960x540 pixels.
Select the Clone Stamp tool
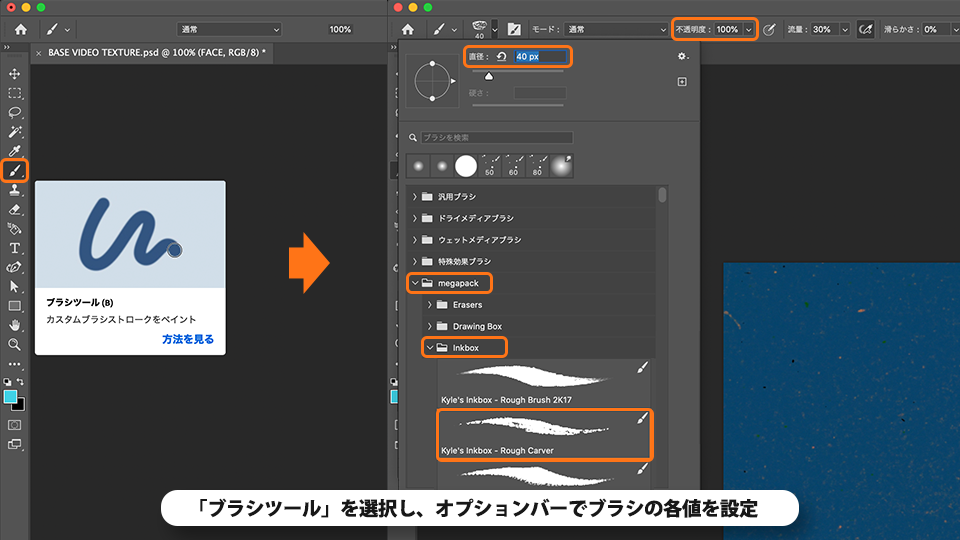point(15,190)
